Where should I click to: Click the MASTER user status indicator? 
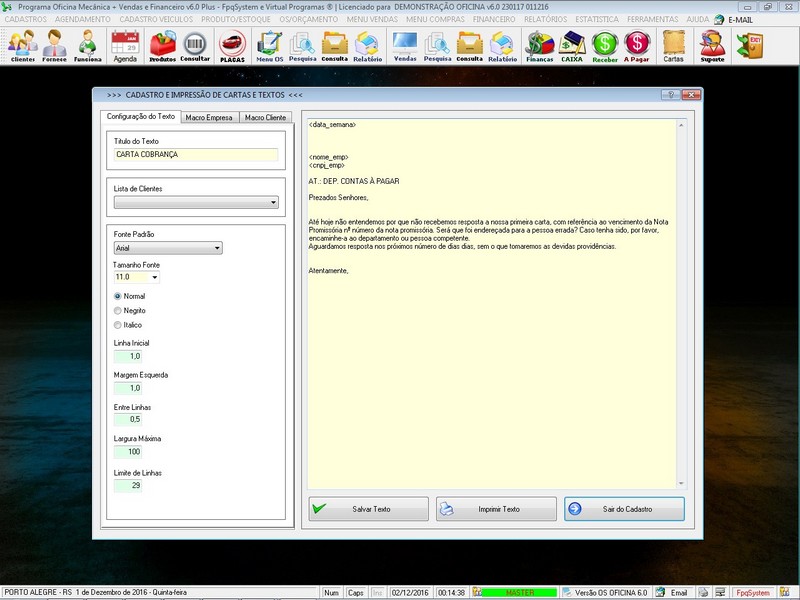(519, 592)
